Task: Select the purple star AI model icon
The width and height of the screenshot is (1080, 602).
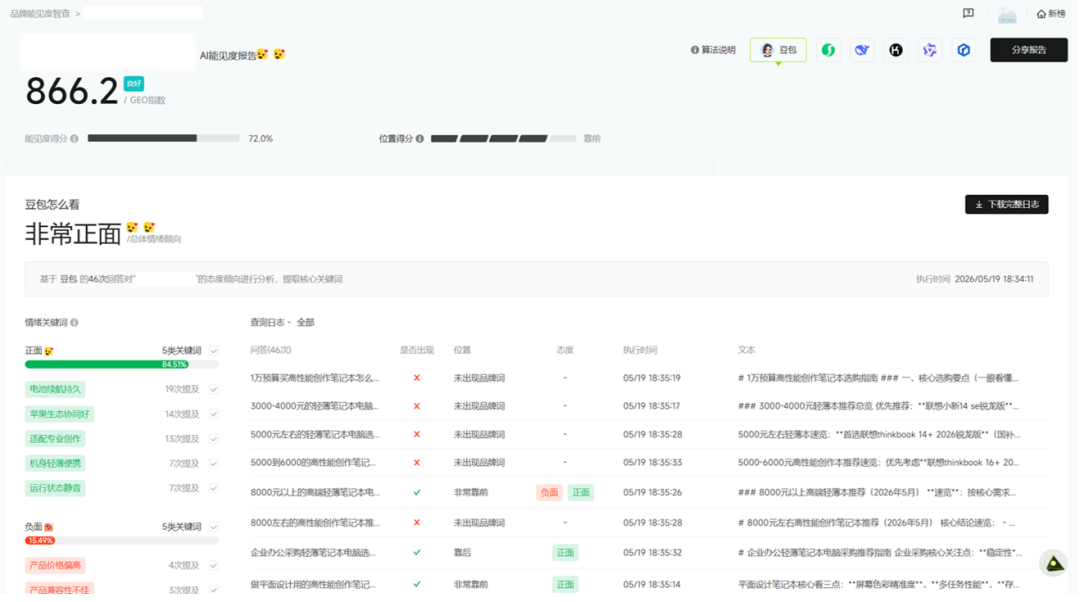Action: tap(930, 50)
